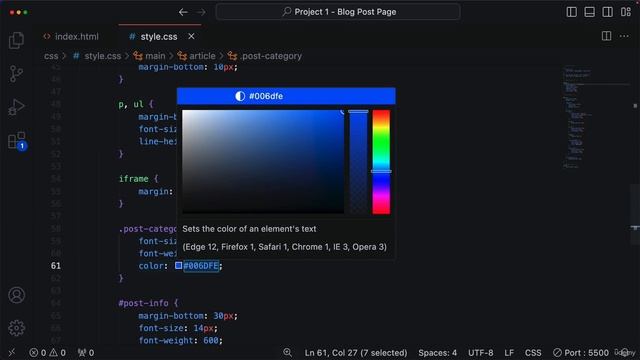
Task: Open the Extensions view with badge
Action: pyautogui.click(x=17, y=141)
